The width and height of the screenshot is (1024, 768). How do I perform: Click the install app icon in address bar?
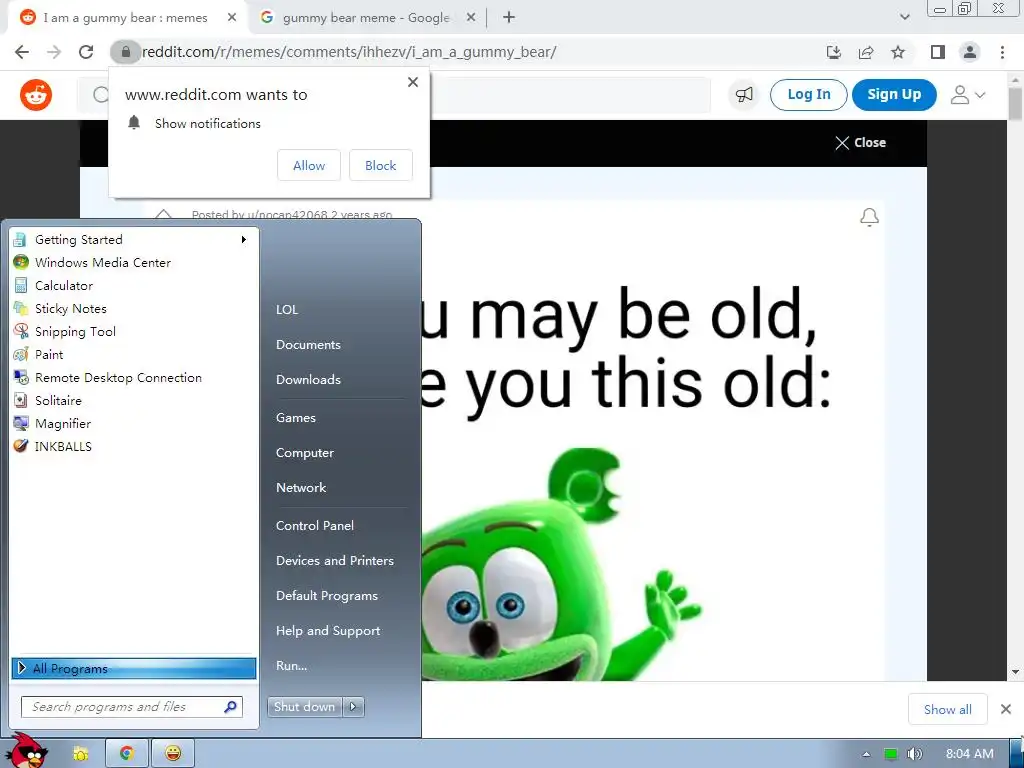click(834, 52)
